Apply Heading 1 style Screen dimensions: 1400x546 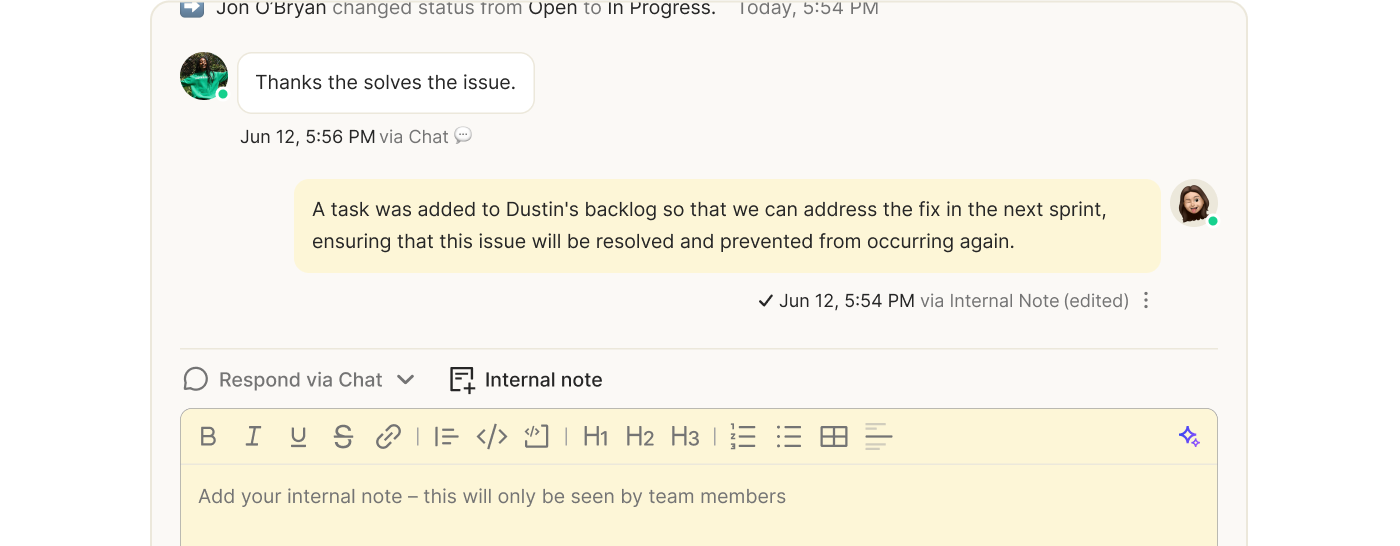point(596,436)
